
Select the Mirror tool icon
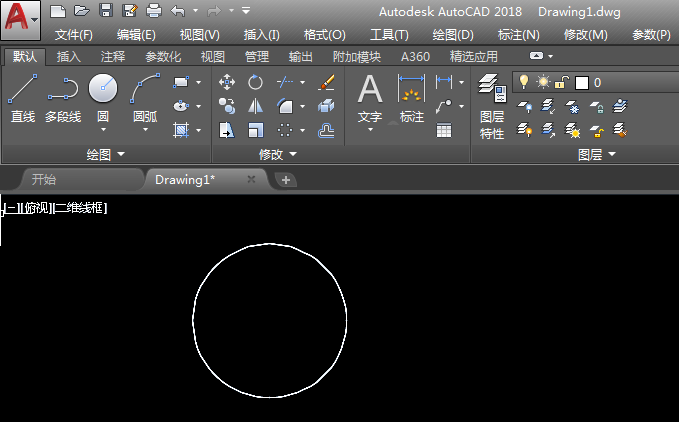pyautogui.click(x=255, y=106)
